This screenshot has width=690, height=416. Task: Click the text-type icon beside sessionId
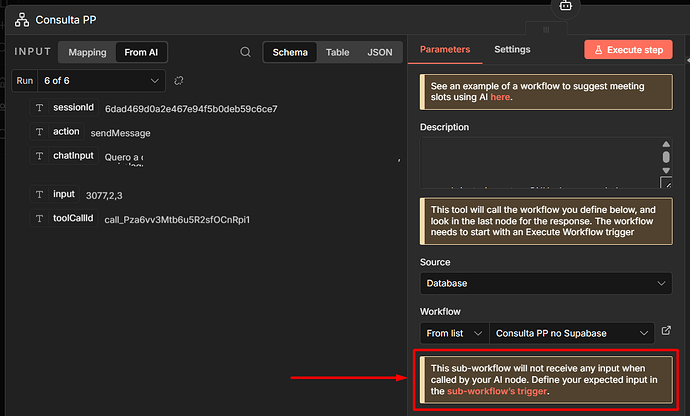click(40, 107)
